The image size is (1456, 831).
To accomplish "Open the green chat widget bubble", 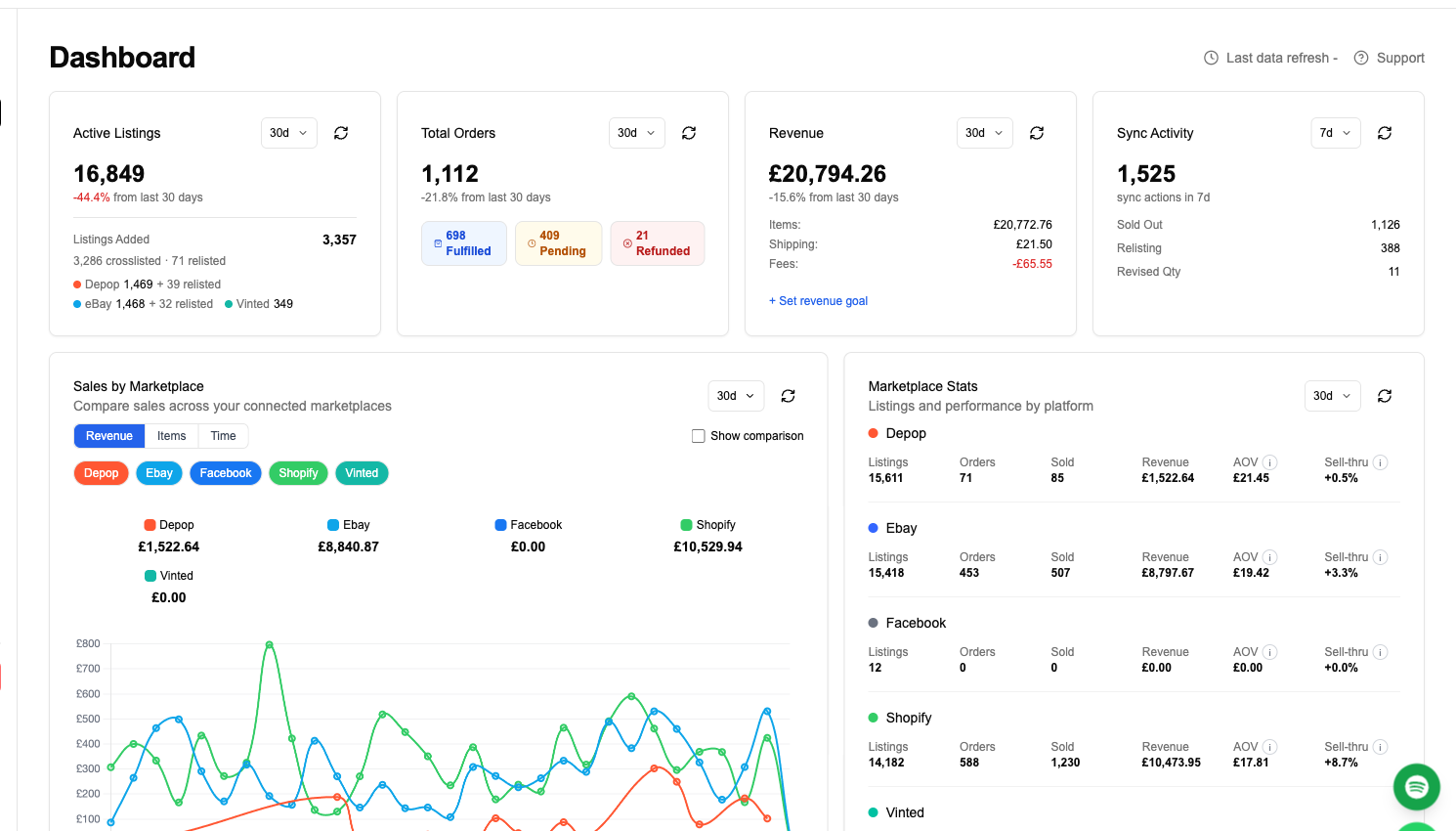I will (x=1416, y=787).
